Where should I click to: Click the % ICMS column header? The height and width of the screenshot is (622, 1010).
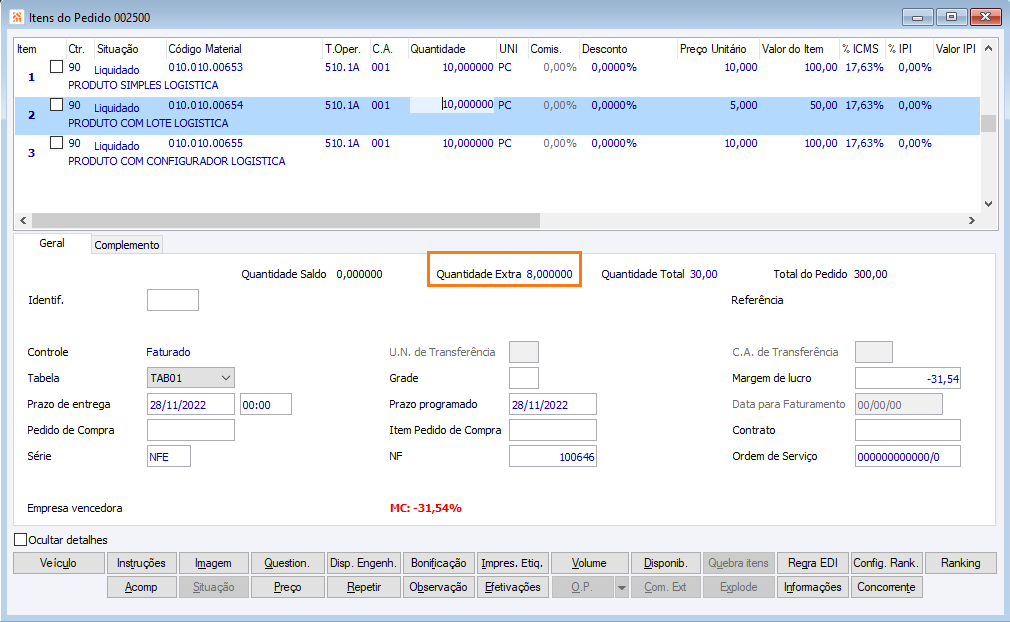(x=860, y=49)
